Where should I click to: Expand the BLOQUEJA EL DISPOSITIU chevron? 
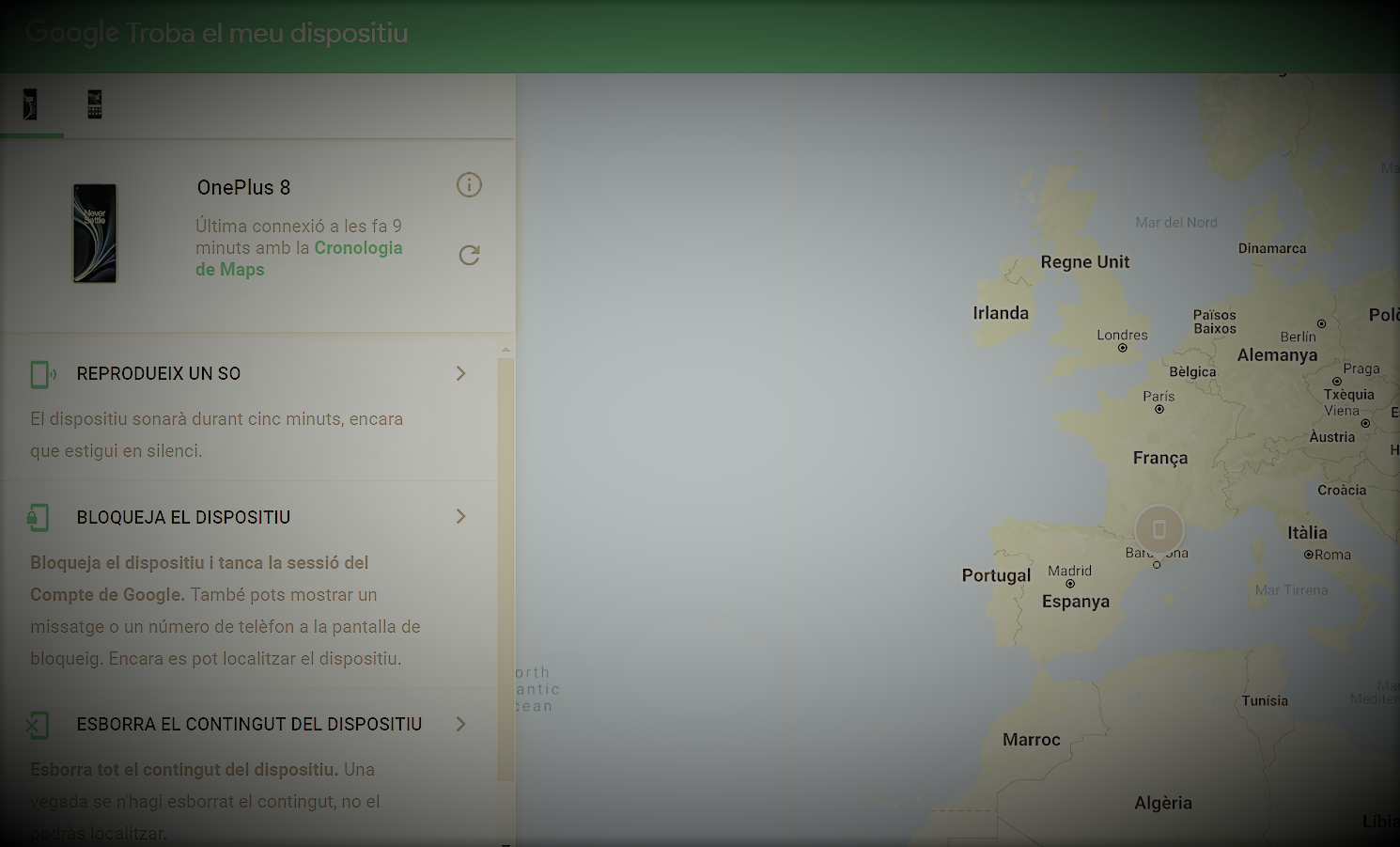coord(460,516)
